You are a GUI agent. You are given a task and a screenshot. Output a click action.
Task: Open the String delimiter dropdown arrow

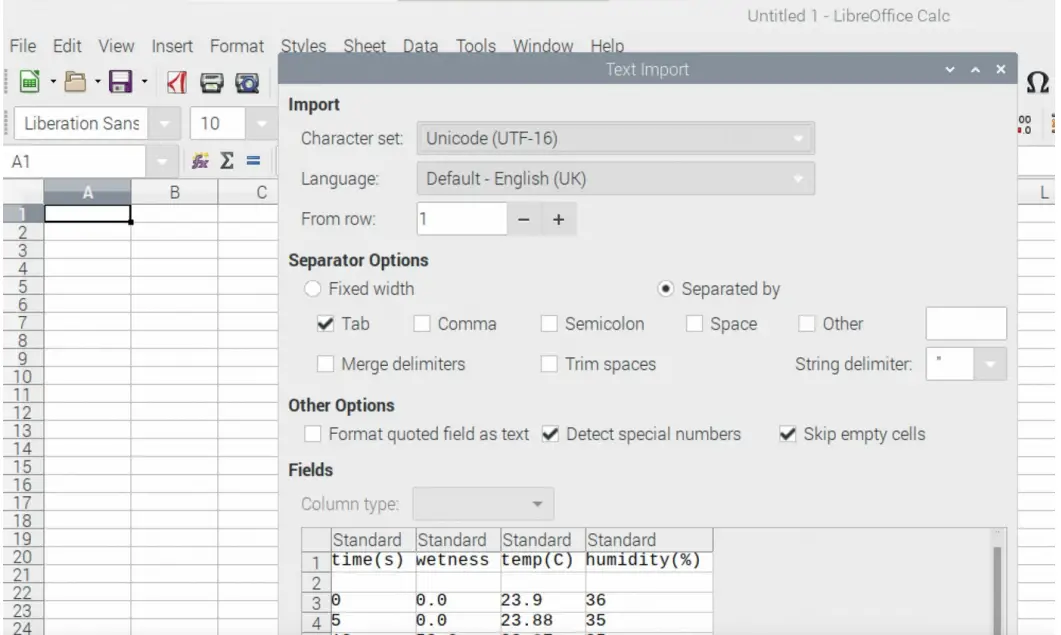point(990,364)
